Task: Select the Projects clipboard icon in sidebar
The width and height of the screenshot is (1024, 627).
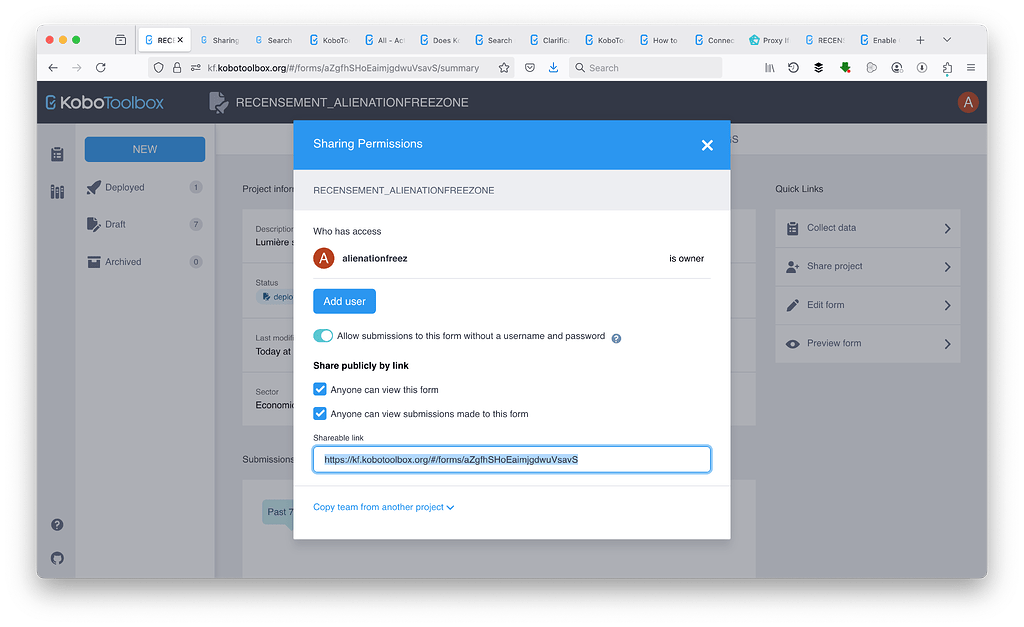Action: tap(57, 154)
